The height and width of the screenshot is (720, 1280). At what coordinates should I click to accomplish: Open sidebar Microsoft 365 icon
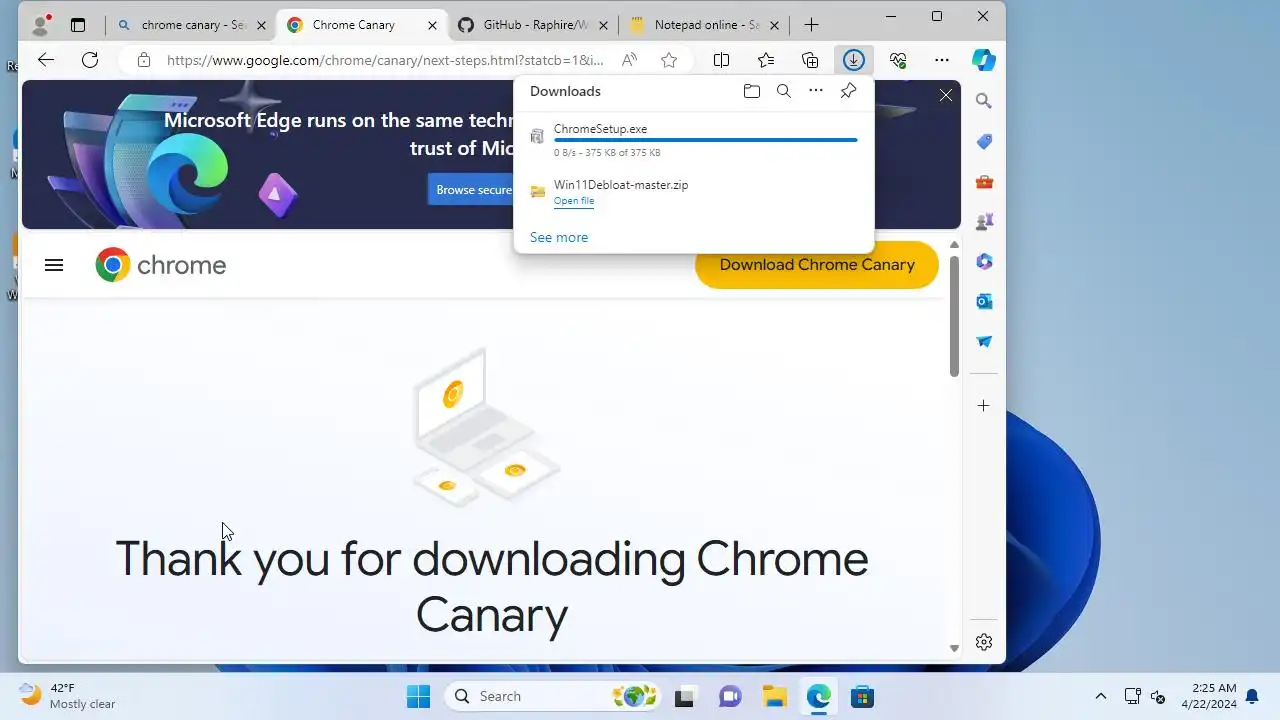tap(984, 261)
